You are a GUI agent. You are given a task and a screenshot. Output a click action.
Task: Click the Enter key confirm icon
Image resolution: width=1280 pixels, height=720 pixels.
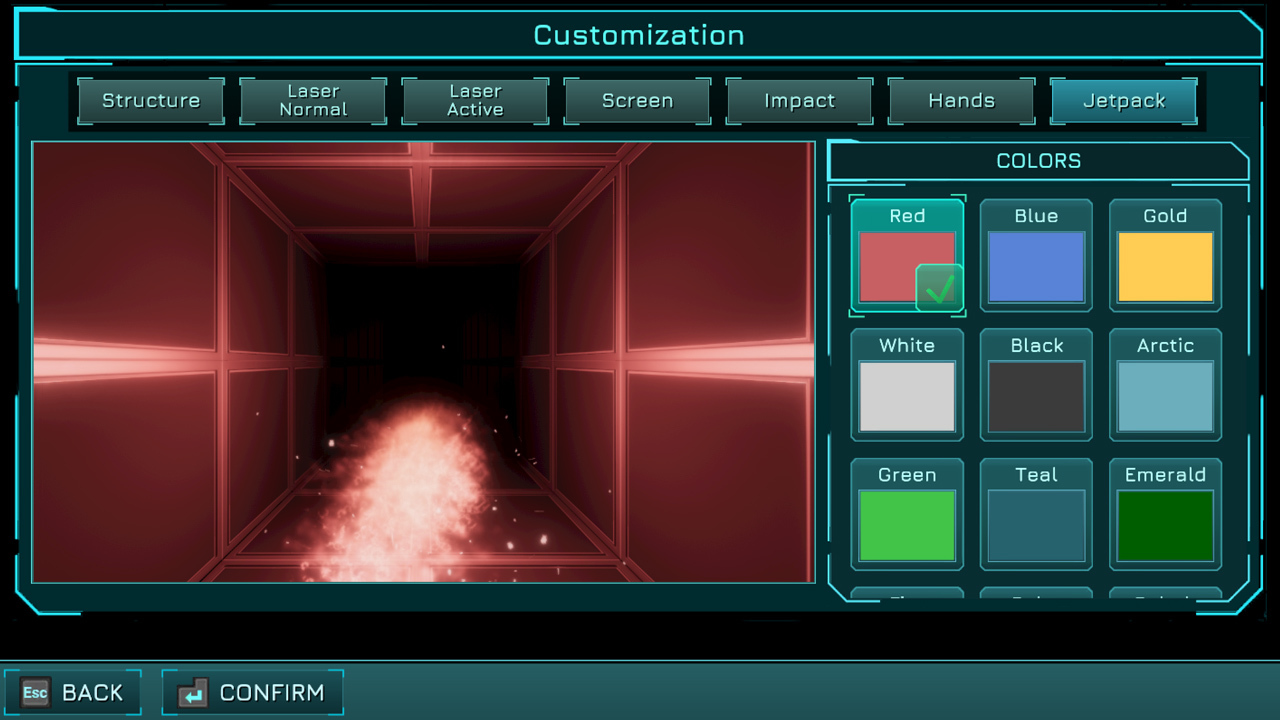193,692
